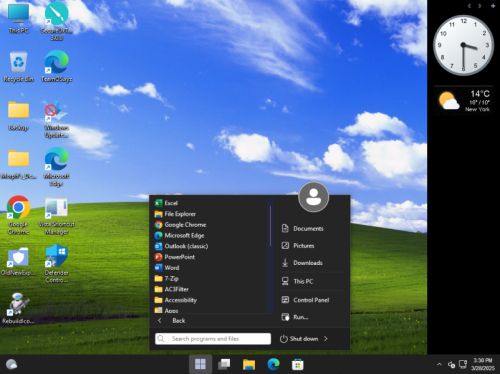Click the user account picture
Viewport: 500px width, 374px height.
(x=313, y=197)
